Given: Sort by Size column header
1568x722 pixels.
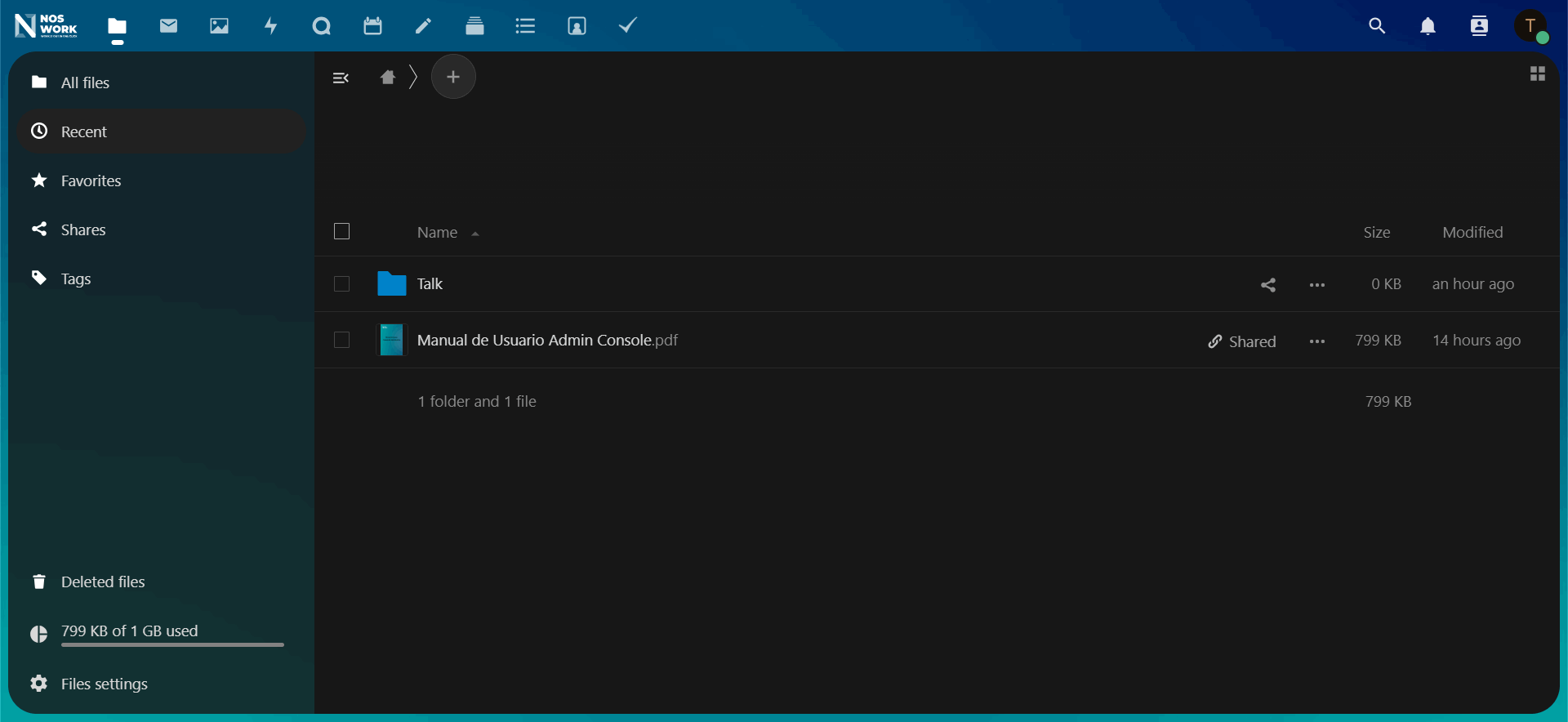Looking at the screenshot, I should 1376,233.
